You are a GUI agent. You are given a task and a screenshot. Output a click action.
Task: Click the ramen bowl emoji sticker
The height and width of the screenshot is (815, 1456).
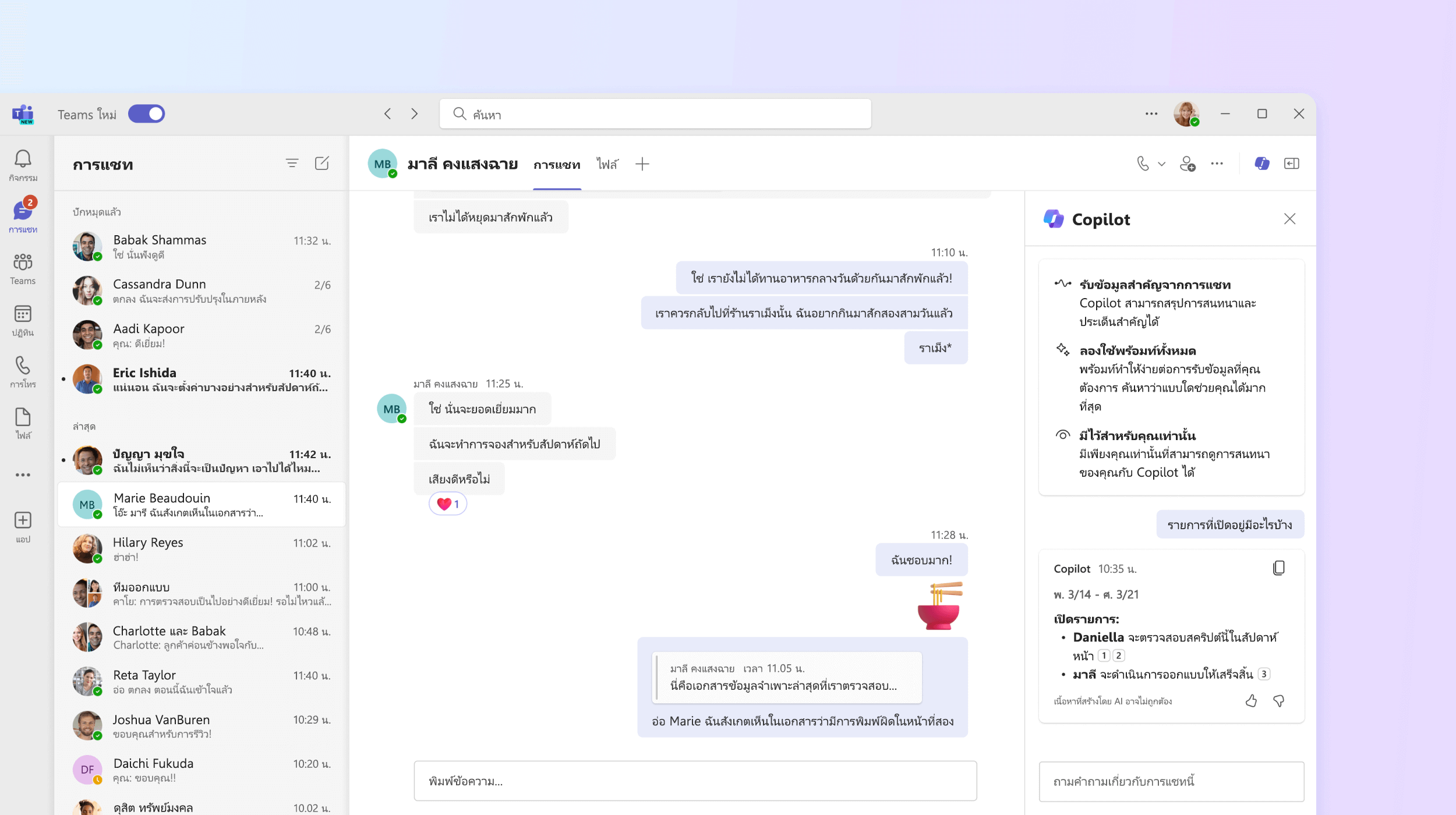click(940, 606)
